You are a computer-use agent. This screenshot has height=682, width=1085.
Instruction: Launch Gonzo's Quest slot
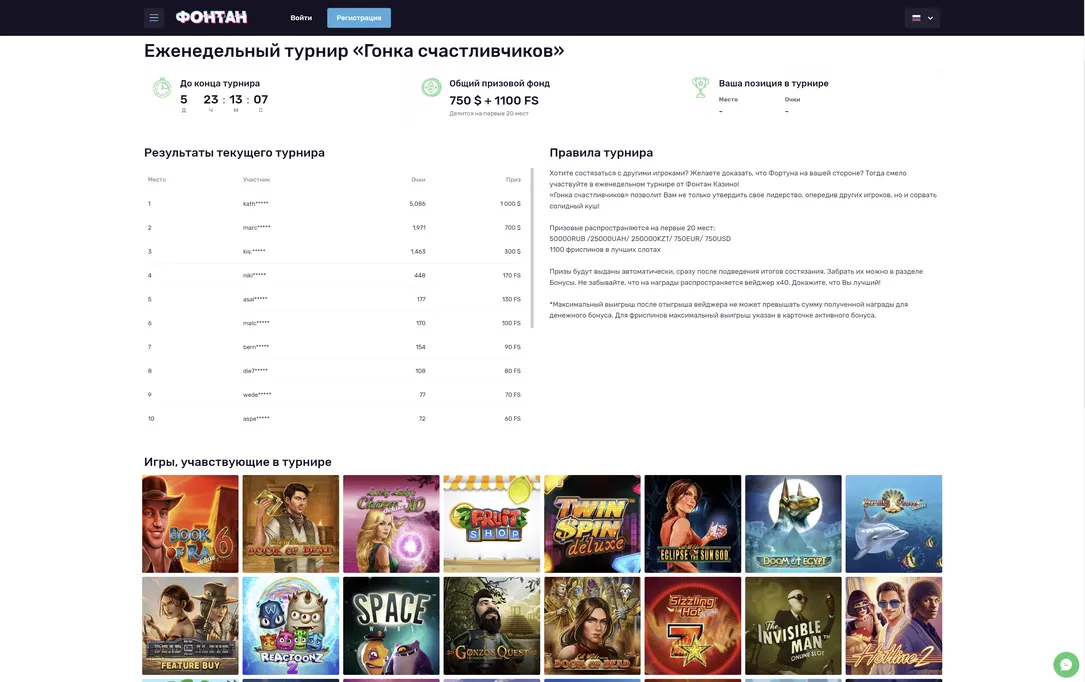click(491, 625)
